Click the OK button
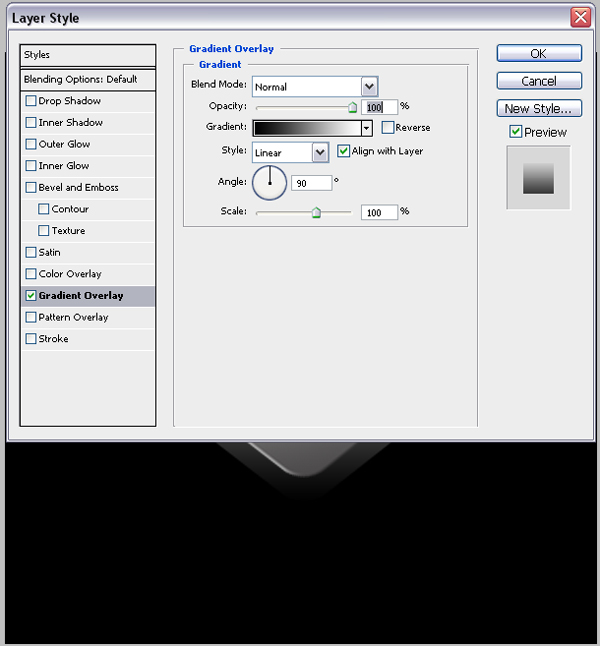 [539, 54]
